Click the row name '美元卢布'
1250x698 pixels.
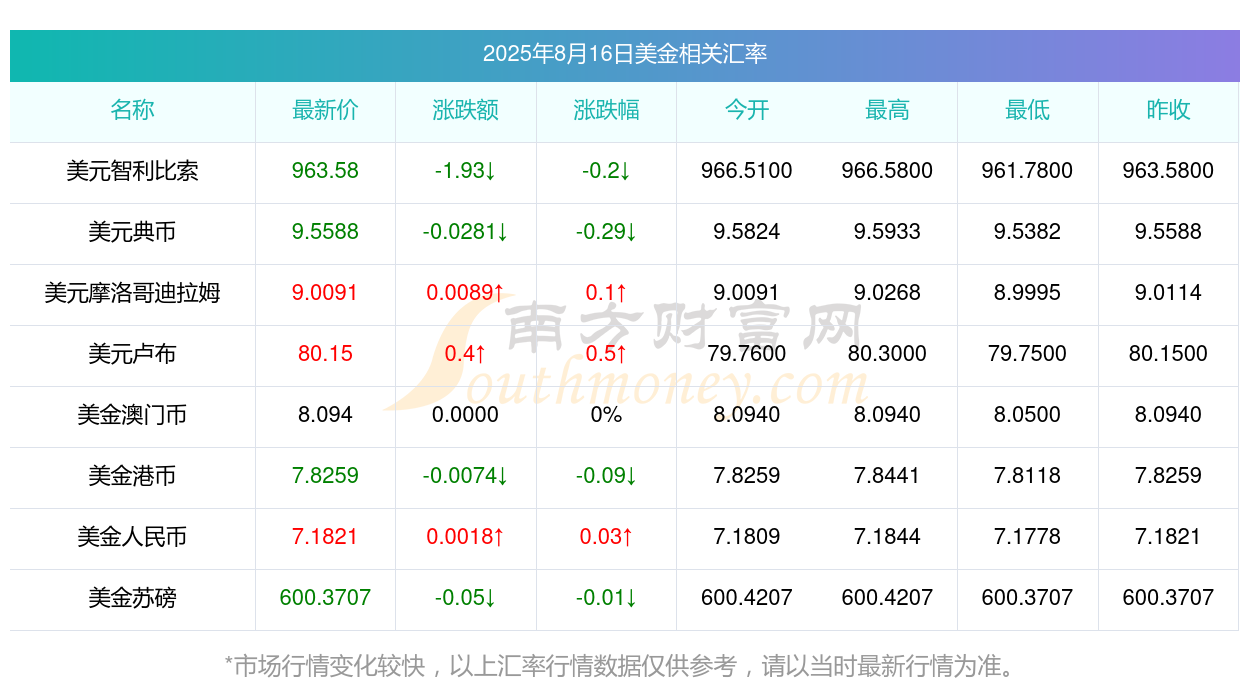coord(132,354)
